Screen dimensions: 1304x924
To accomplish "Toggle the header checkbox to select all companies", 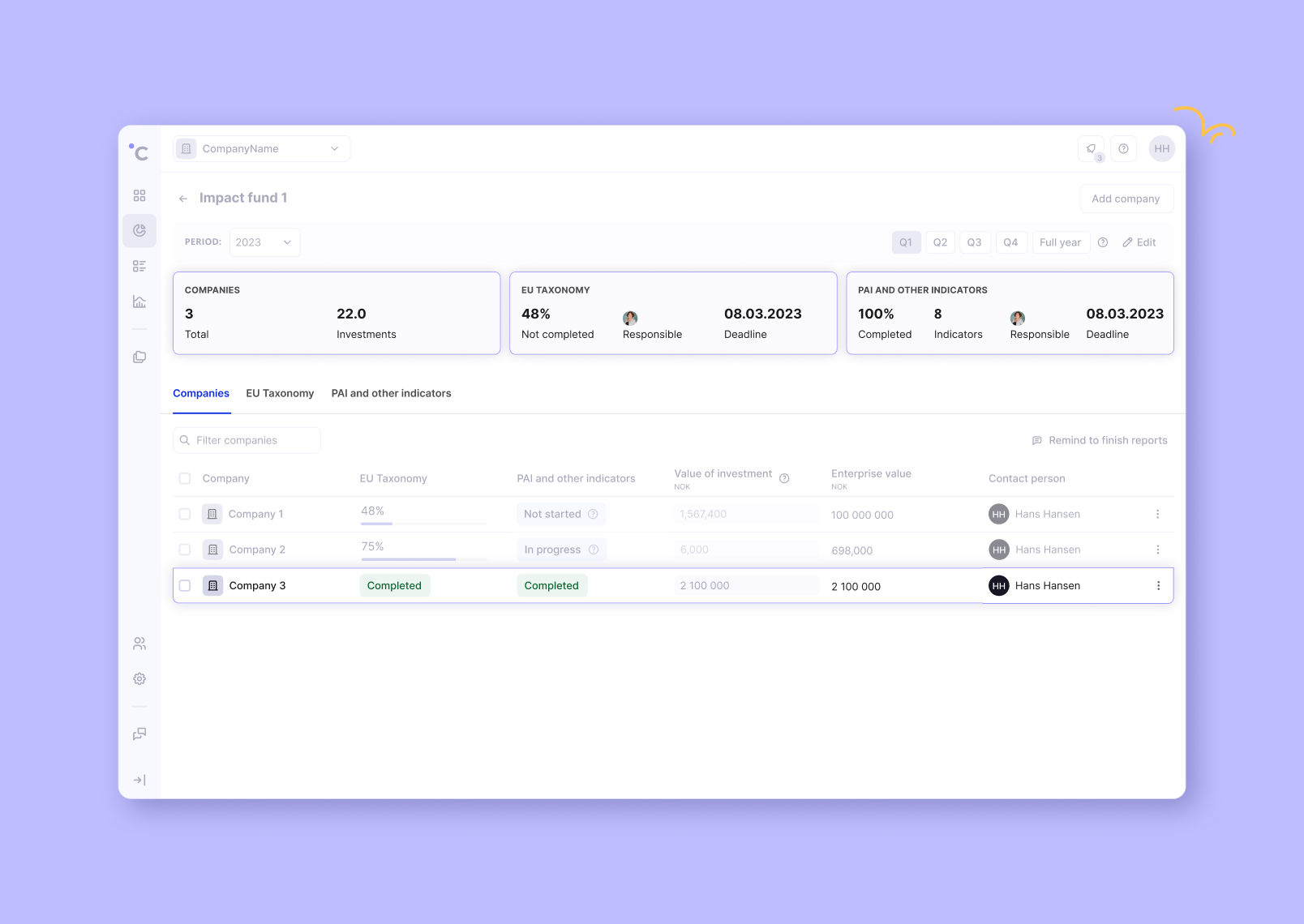I will coord(185,478).
